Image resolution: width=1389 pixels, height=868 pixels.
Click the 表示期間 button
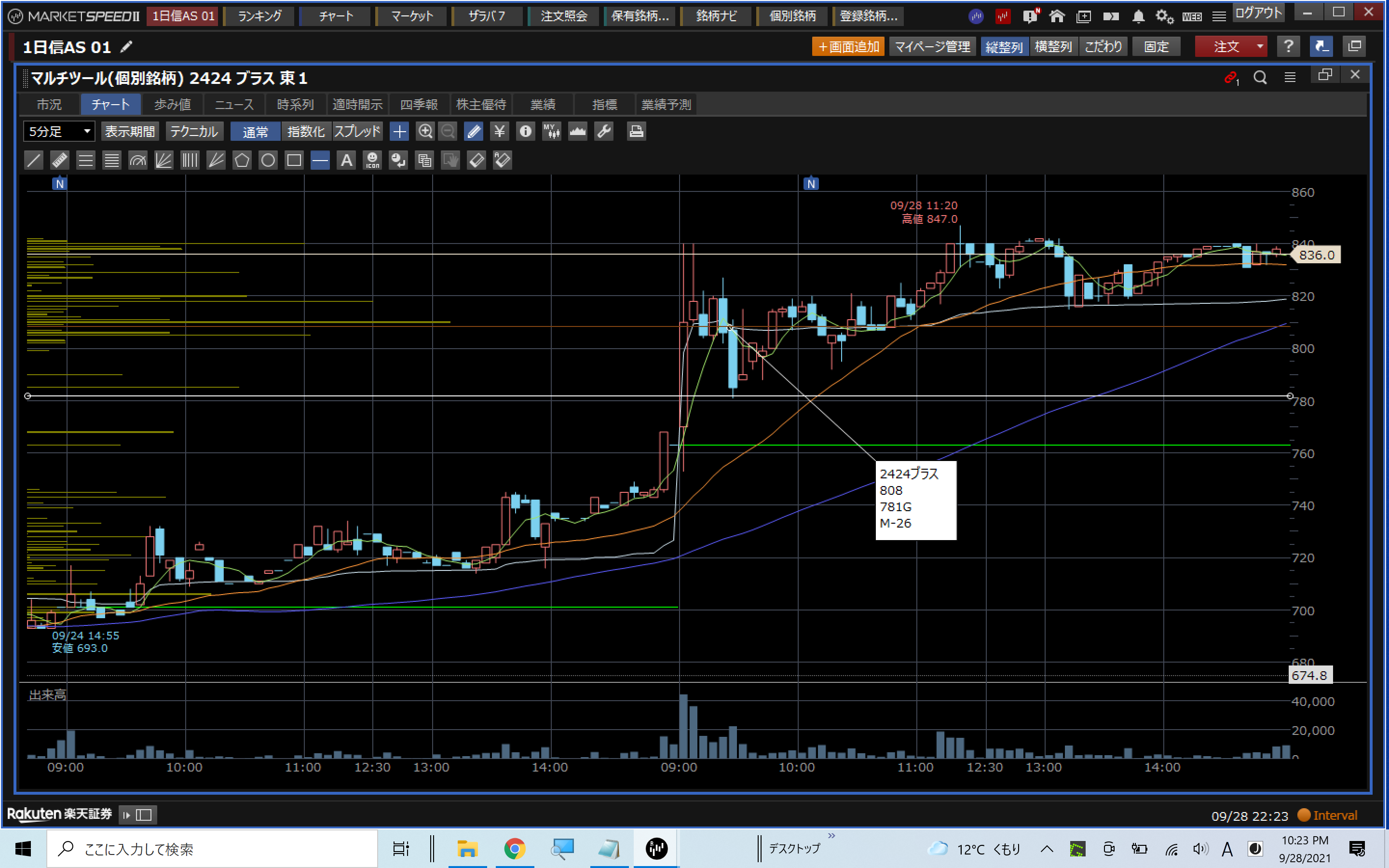[x=130, y=132]
